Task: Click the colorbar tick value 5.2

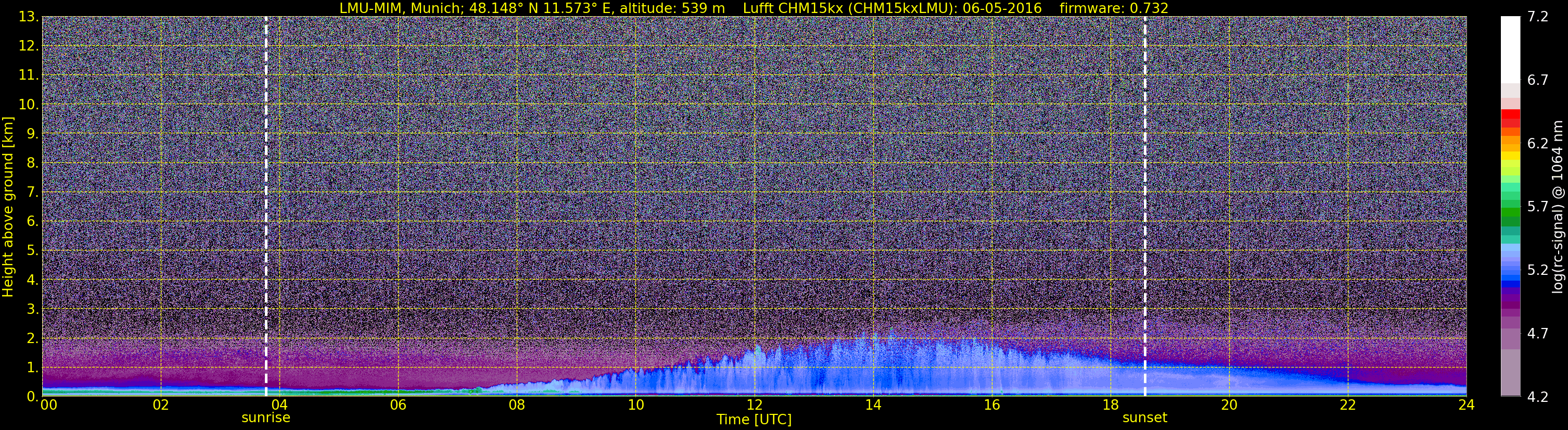Action: tap(1538, 270)
